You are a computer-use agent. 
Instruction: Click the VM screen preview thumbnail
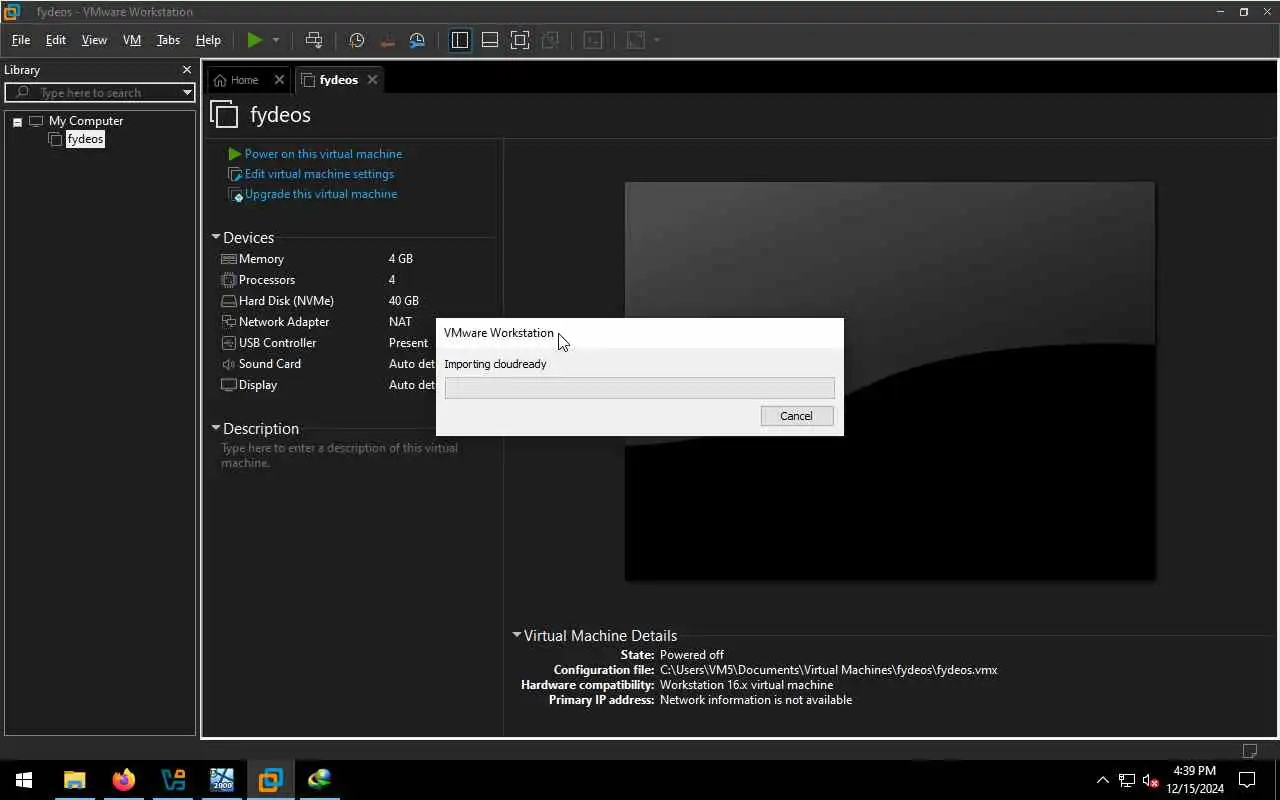tap(890, 381)
